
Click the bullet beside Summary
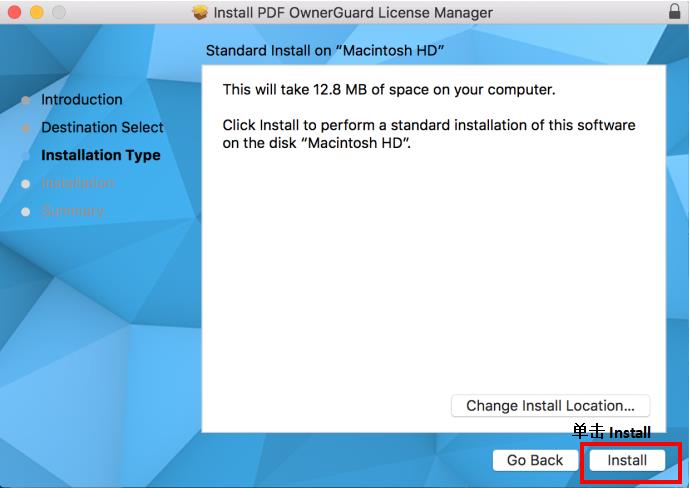click(x=25, y=212)
